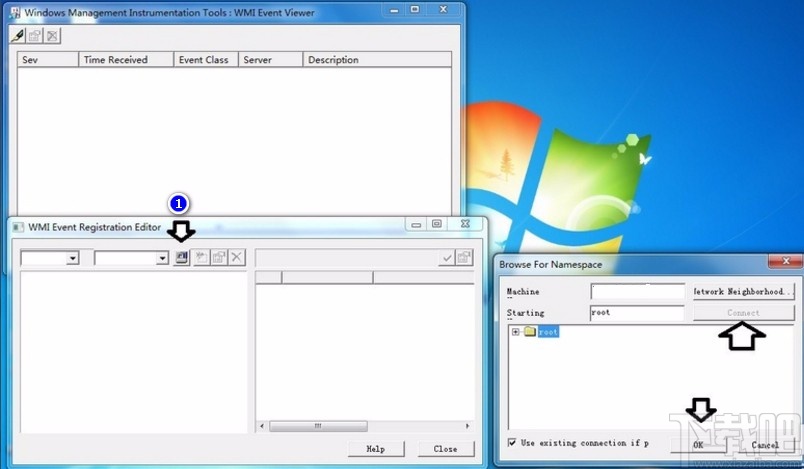
Task: Click the Network Neighborhood button
Action: tap(744, 291)
